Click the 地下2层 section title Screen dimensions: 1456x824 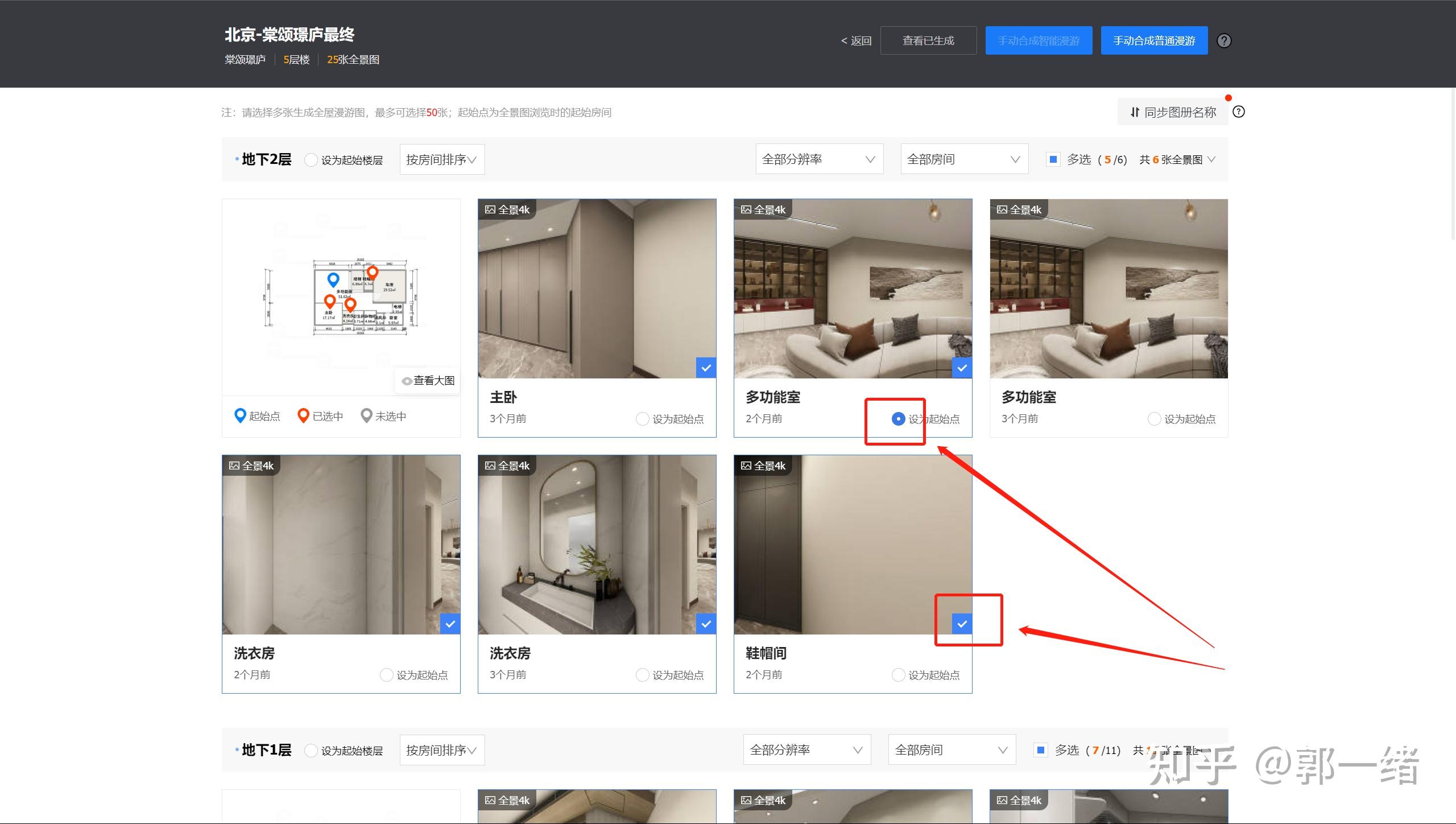266,159
